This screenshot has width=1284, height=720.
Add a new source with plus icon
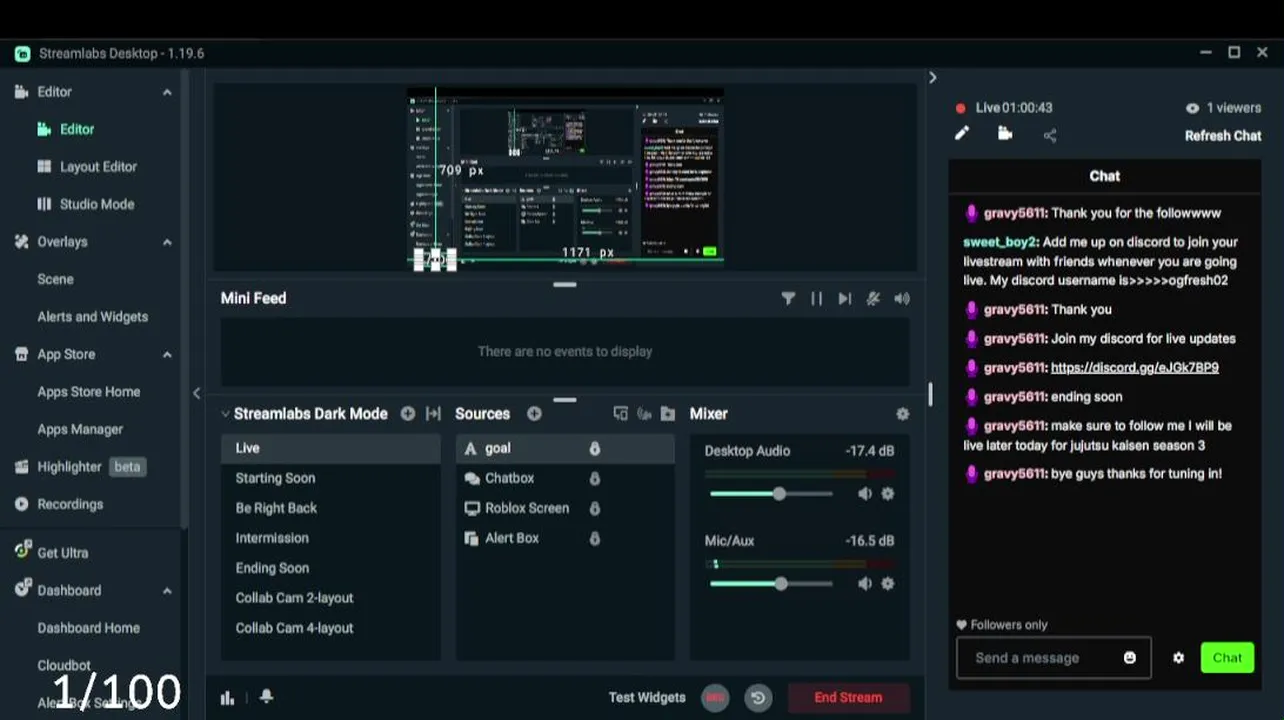534,413
